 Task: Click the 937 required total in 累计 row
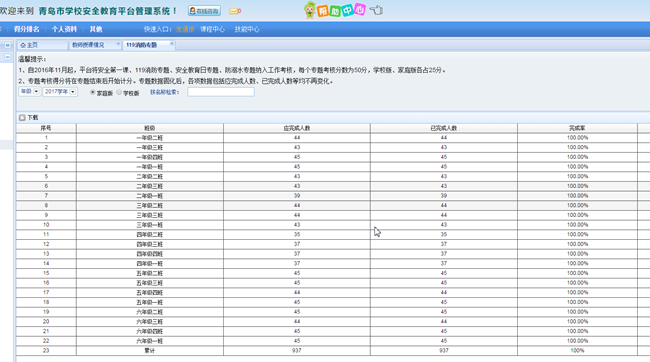(x=297, y=351)
